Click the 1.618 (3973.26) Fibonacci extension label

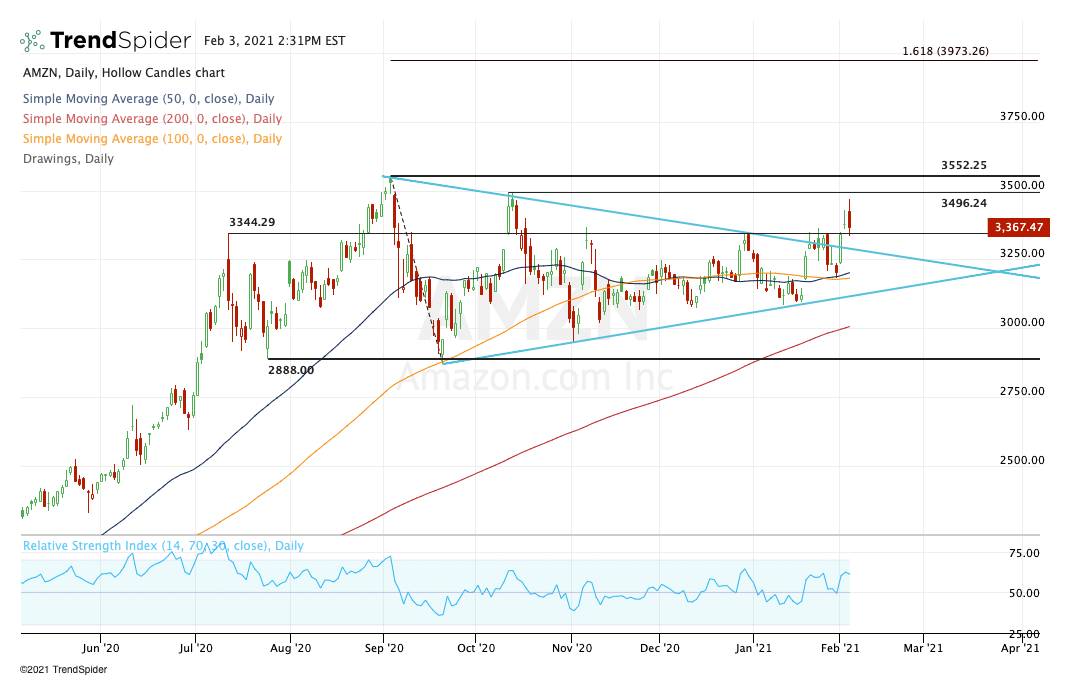pyautogui.click(x=945, y=51)
